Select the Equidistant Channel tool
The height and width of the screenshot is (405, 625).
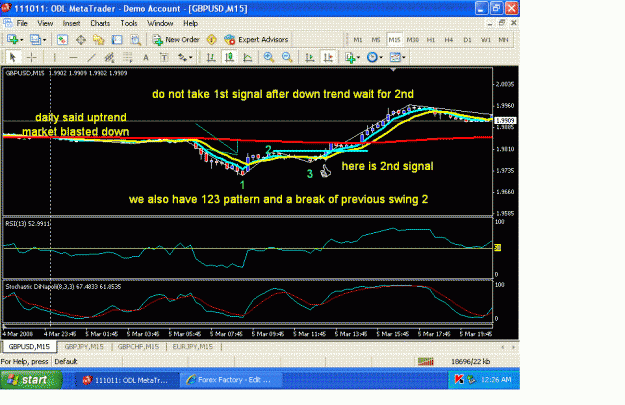click(x=109, y=57)
